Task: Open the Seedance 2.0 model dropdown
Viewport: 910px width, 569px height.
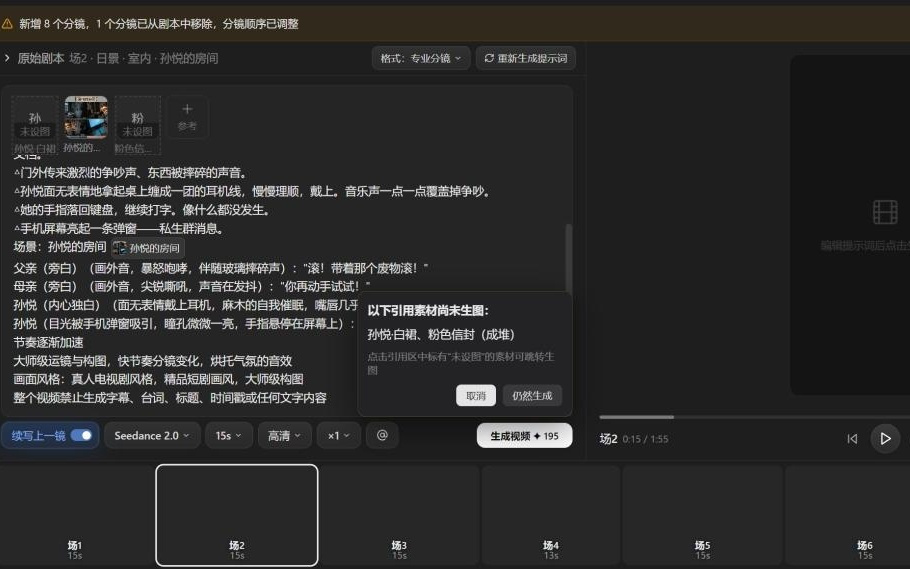Action: (152, 435)
